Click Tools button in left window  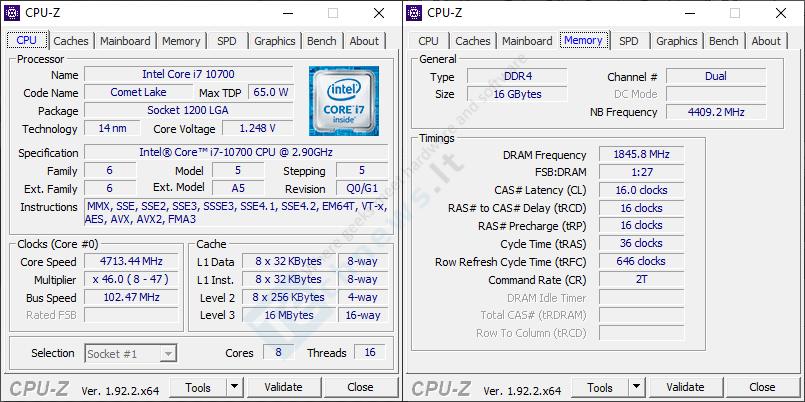pyautogui.click(x=198, y=387)
